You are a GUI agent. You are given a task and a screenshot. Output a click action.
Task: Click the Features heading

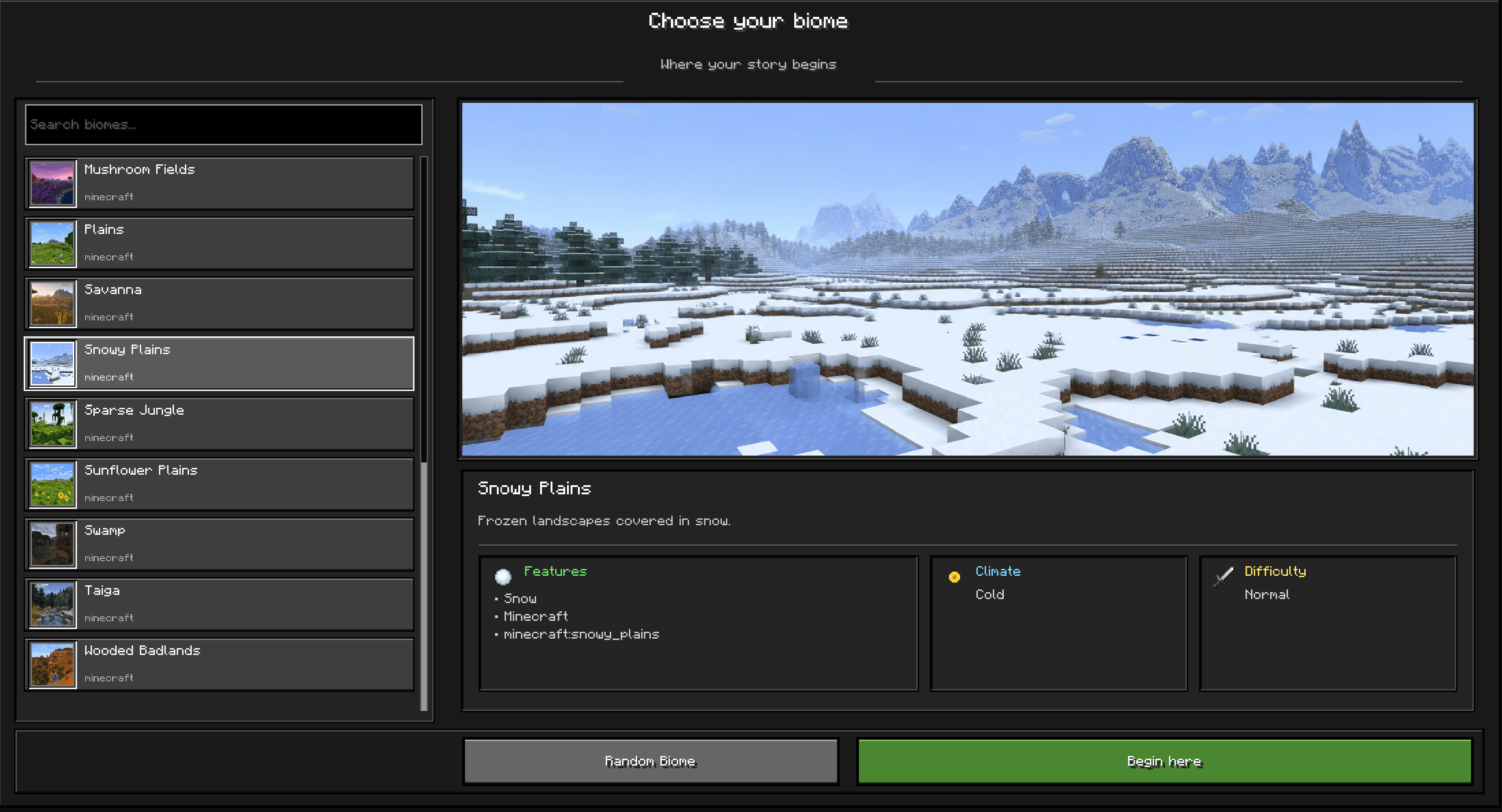[x=555, y=571]
